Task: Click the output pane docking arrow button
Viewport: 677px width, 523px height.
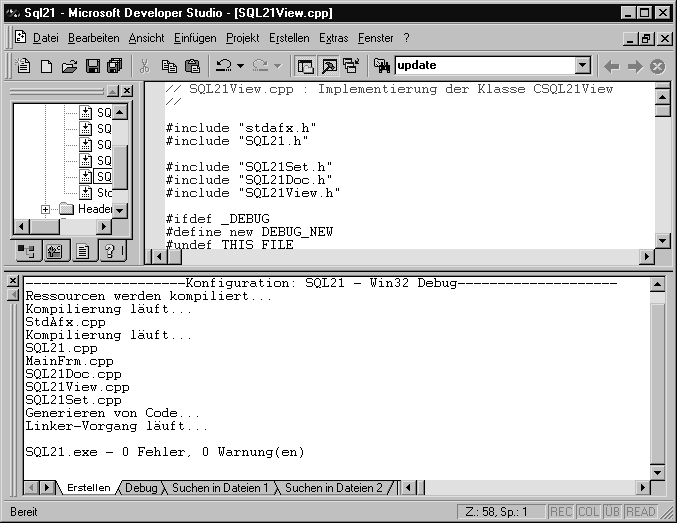Action: click(x=13, y=295)
